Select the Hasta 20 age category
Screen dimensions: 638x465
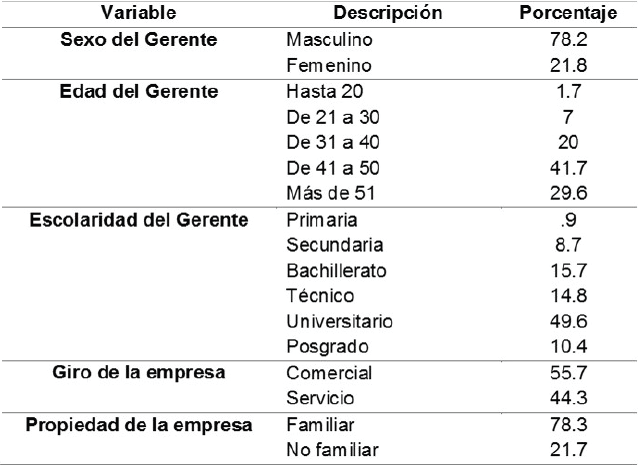point(318,93)
